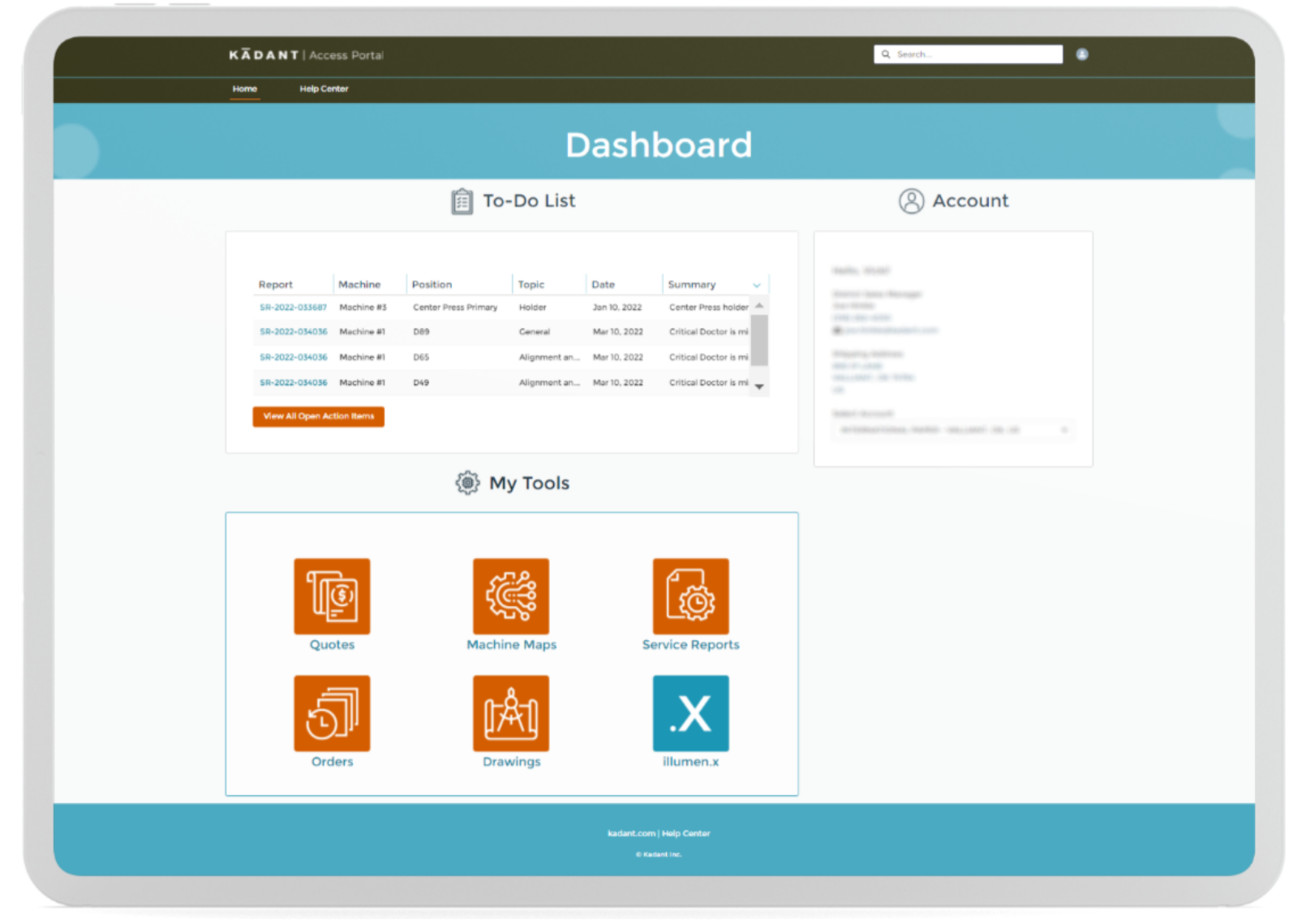
Task: Select 'Center Press Primary' position cell
Action: (455, 307)
